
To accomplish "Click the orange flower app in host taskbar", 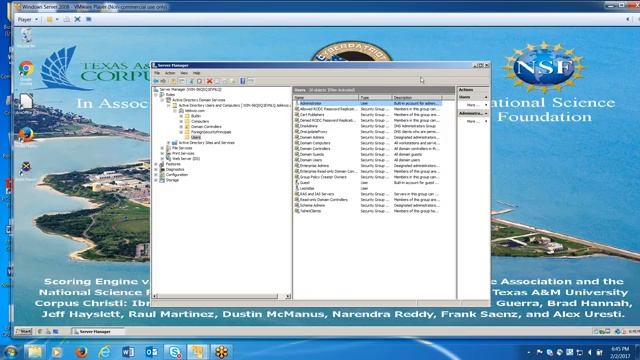I will click(222, 352).
